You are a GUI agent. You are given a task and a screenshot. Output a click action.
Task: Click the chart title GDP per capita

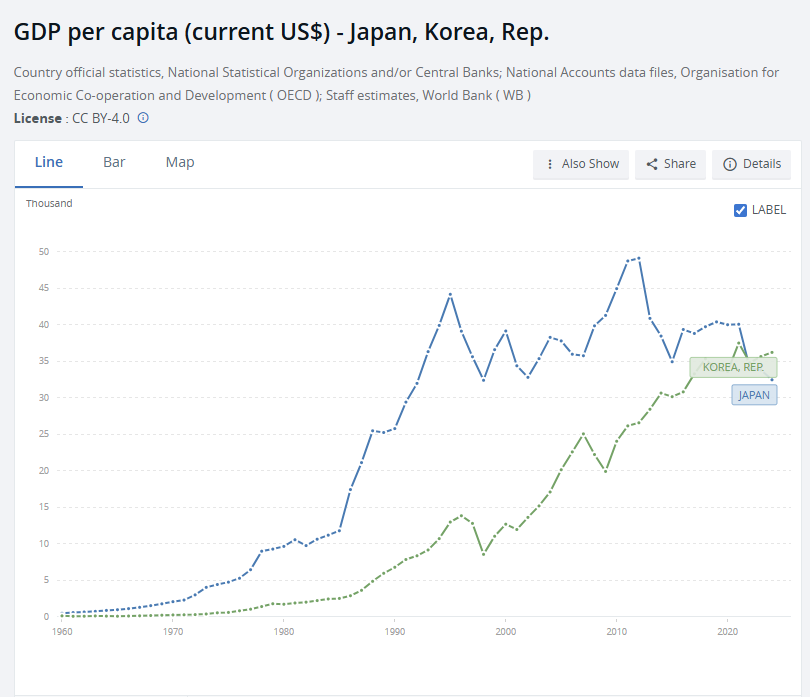pos(282,32)
